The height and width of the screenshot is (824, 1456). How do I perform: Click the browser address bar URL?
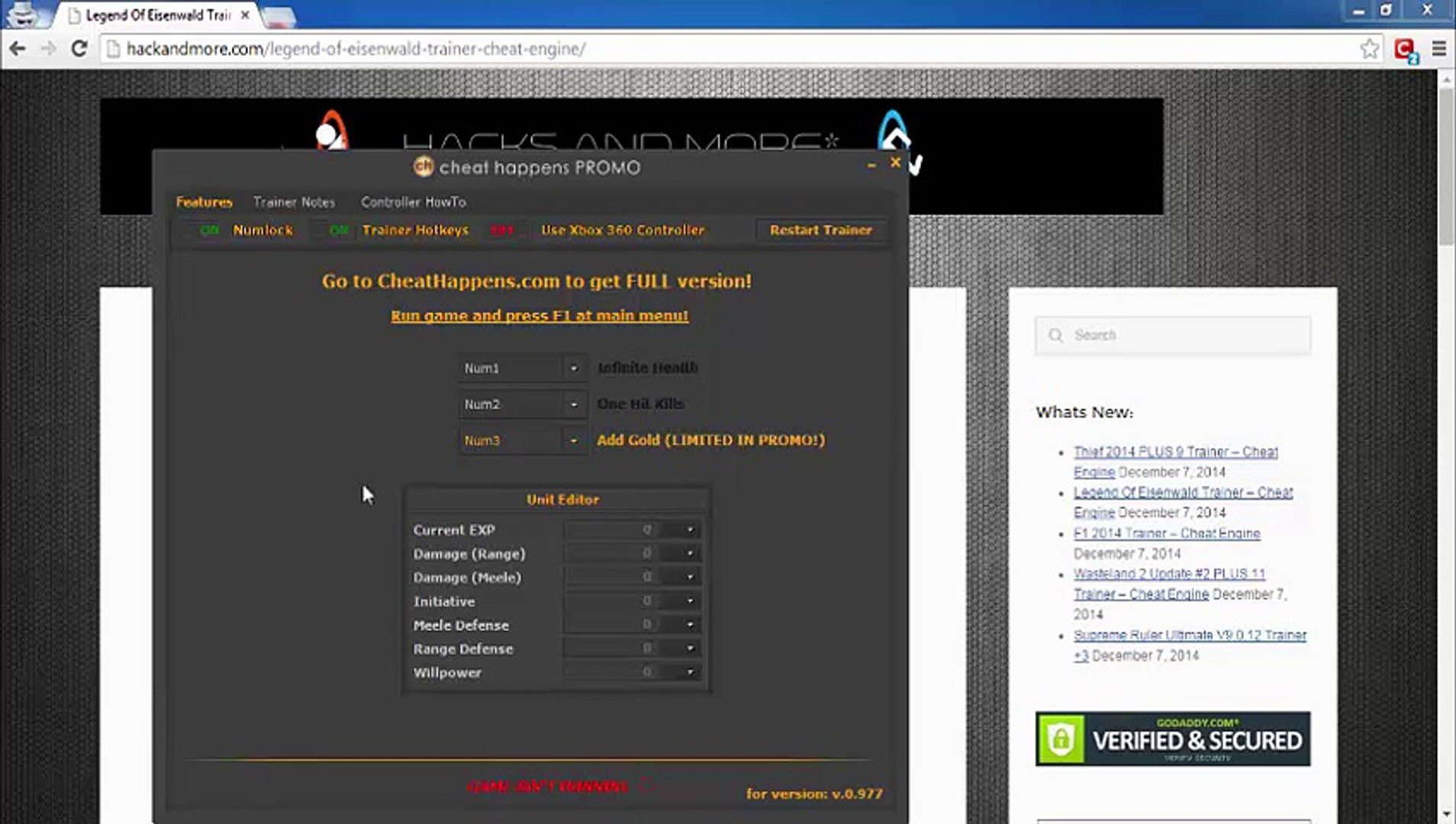click(x=356, y=49)
